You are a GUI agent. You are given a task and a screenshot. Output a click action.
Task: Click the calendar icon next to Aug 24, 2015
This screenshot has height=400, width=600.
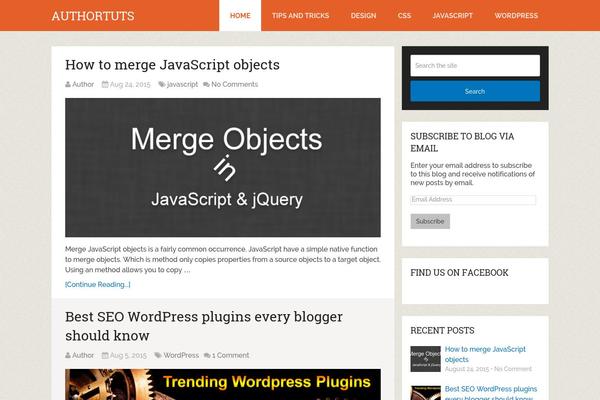pyautogui.click(x=105, y=85)
